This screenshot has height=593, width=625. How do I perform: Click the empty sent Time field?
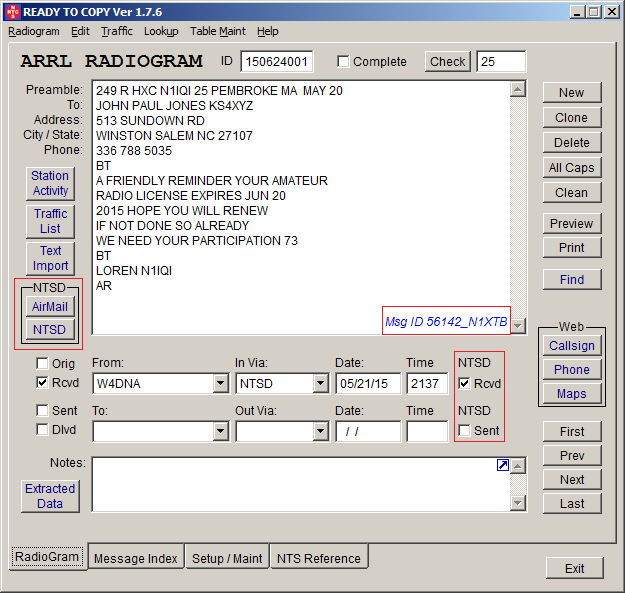coord(427,431)
